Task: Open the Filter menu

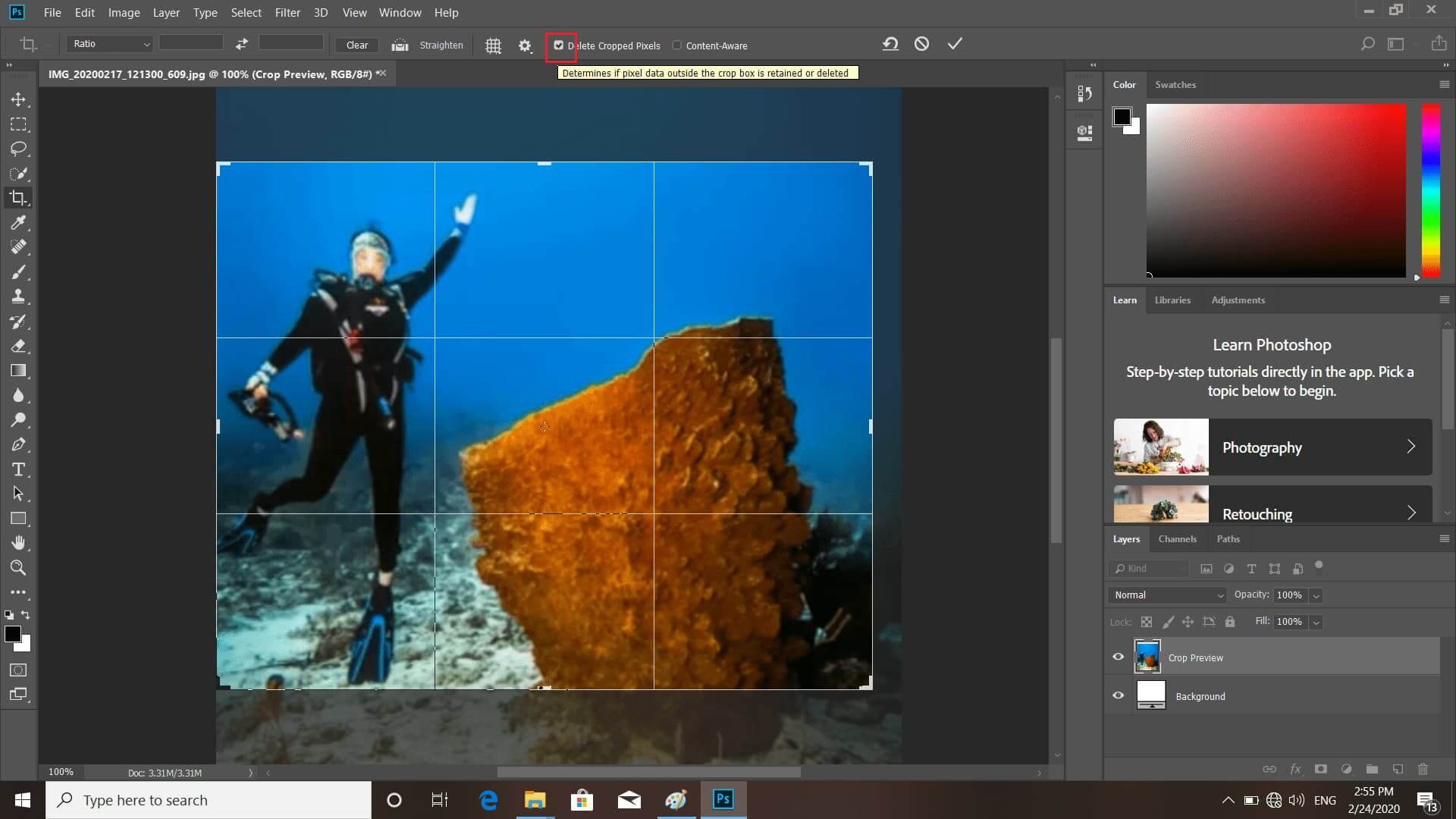Action: click(x=287, y=12)
